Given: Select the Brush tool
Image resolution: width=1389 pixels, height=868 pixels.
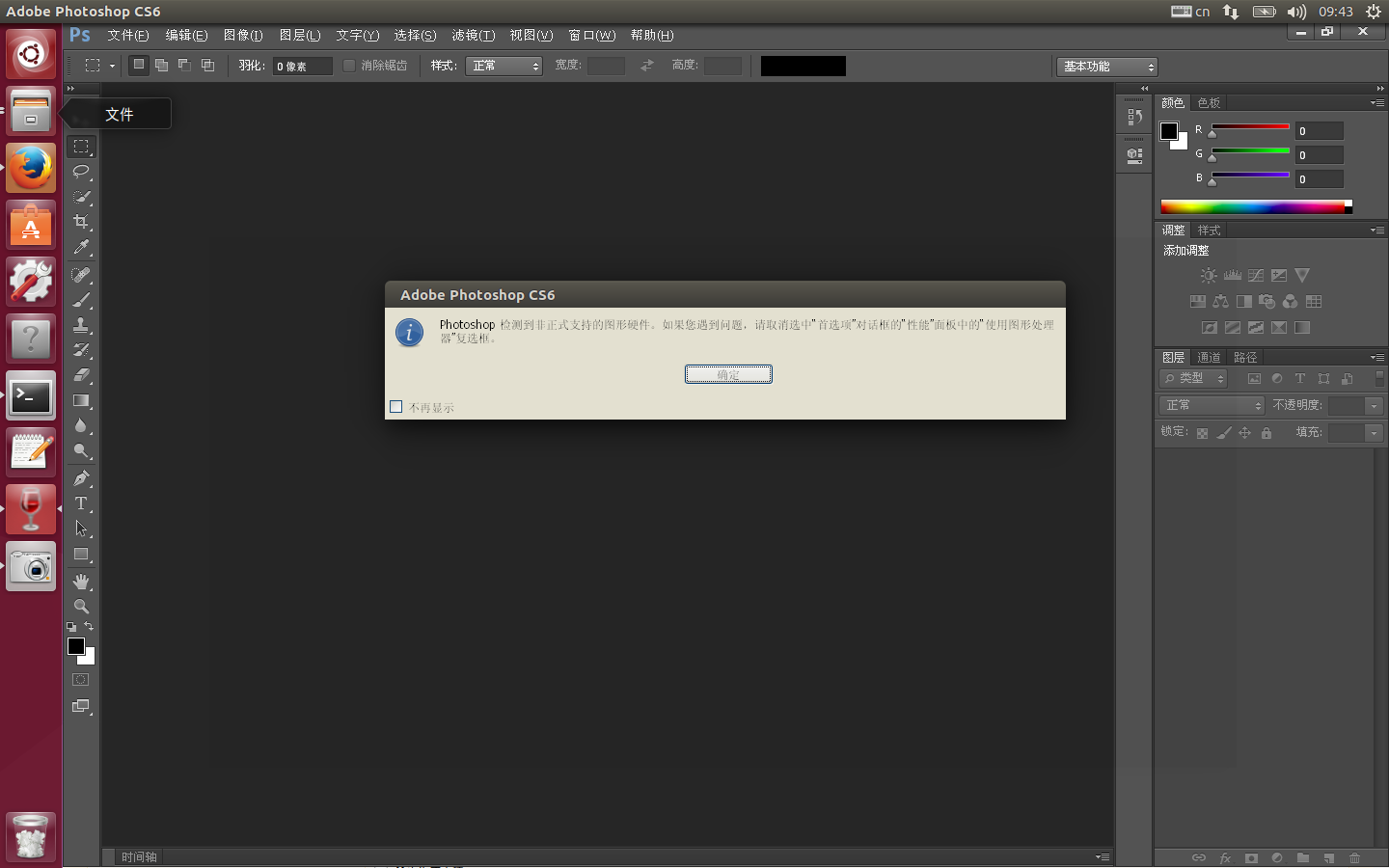Looking at the screenshot, I should click(81, 300).
